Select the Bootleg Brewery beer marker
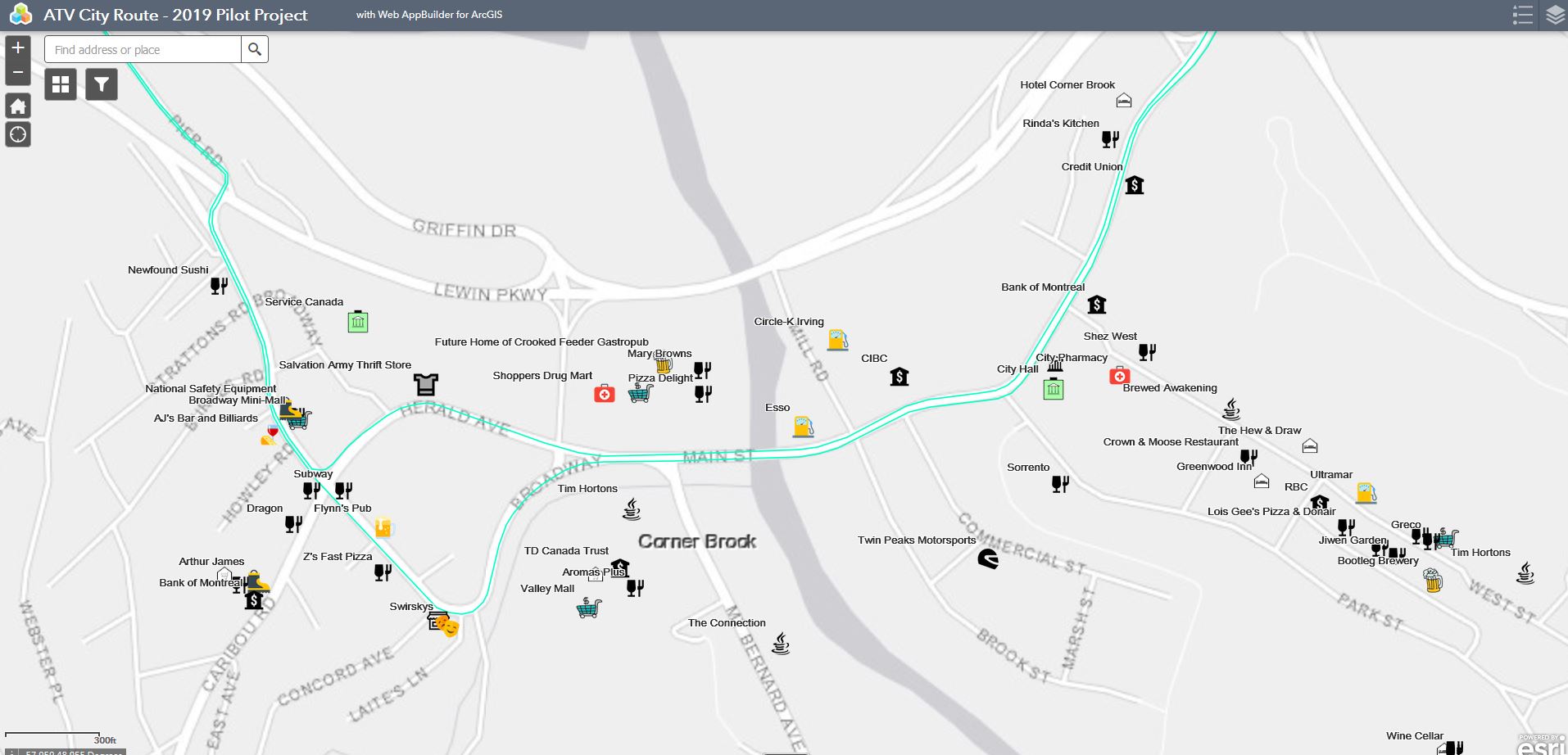This screenshot has height=755, width=1568. coord(1433,581)
